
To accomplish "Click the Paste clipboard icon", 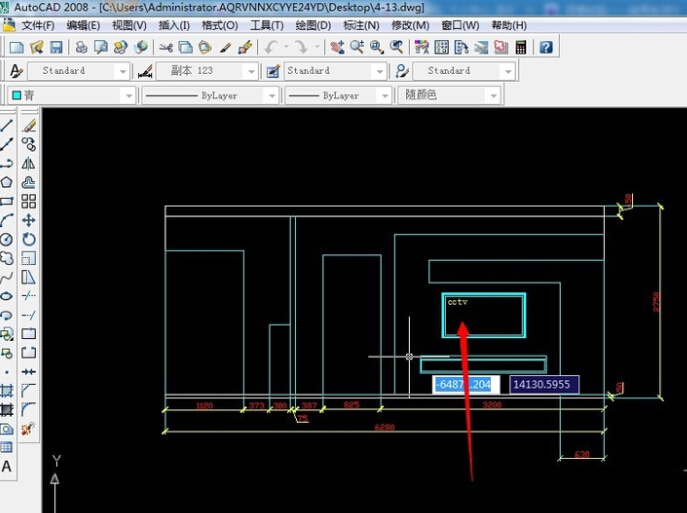I will (x=205, y=47).
